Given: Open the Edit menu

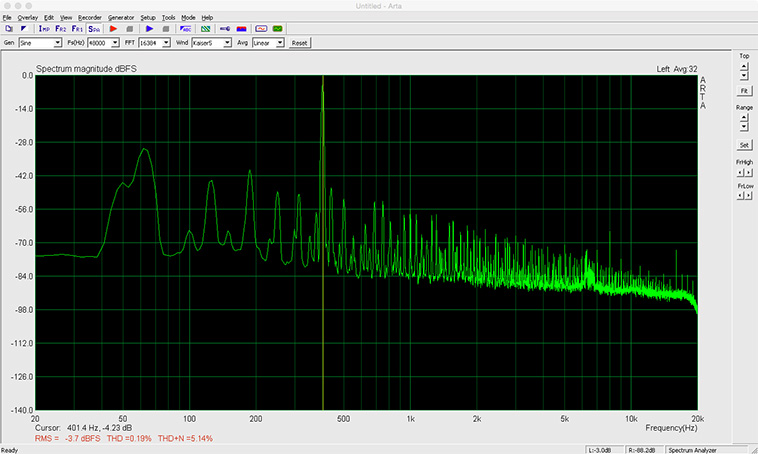Looking at the screenshot, I should 49,17.
